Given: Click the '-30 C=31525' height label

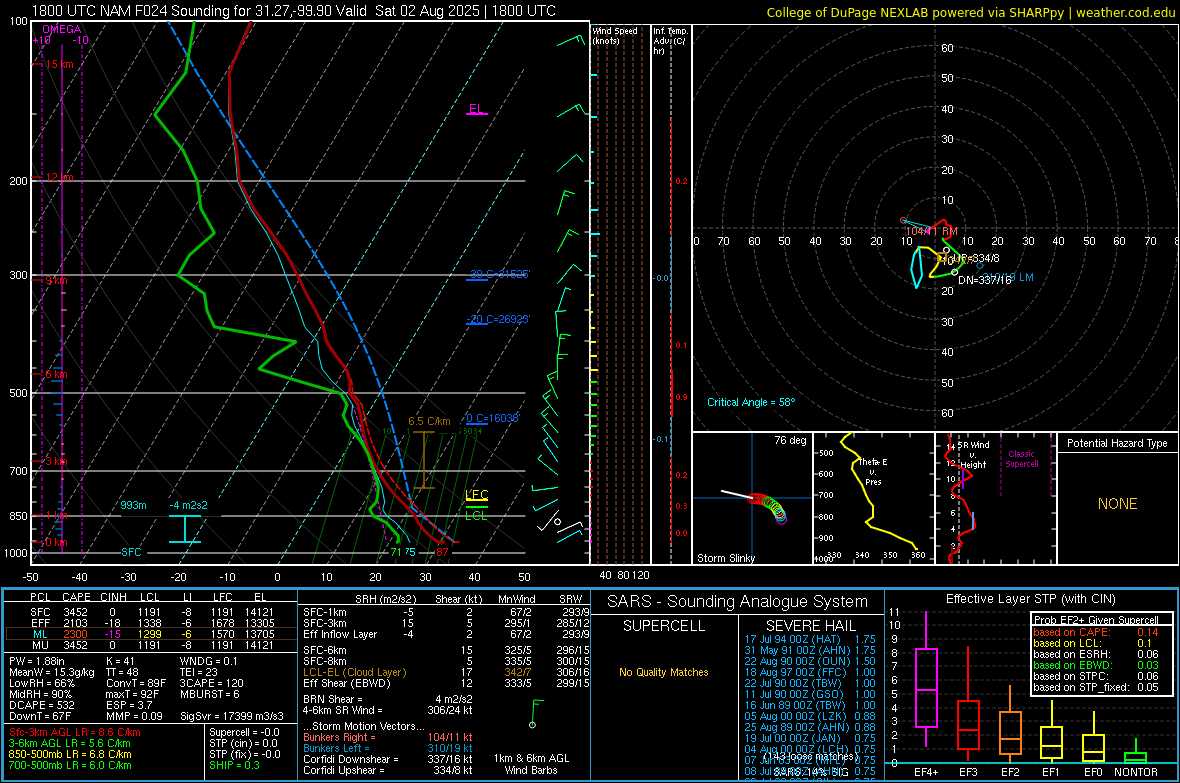Looking at the screenshot, I should click(498, 274).
